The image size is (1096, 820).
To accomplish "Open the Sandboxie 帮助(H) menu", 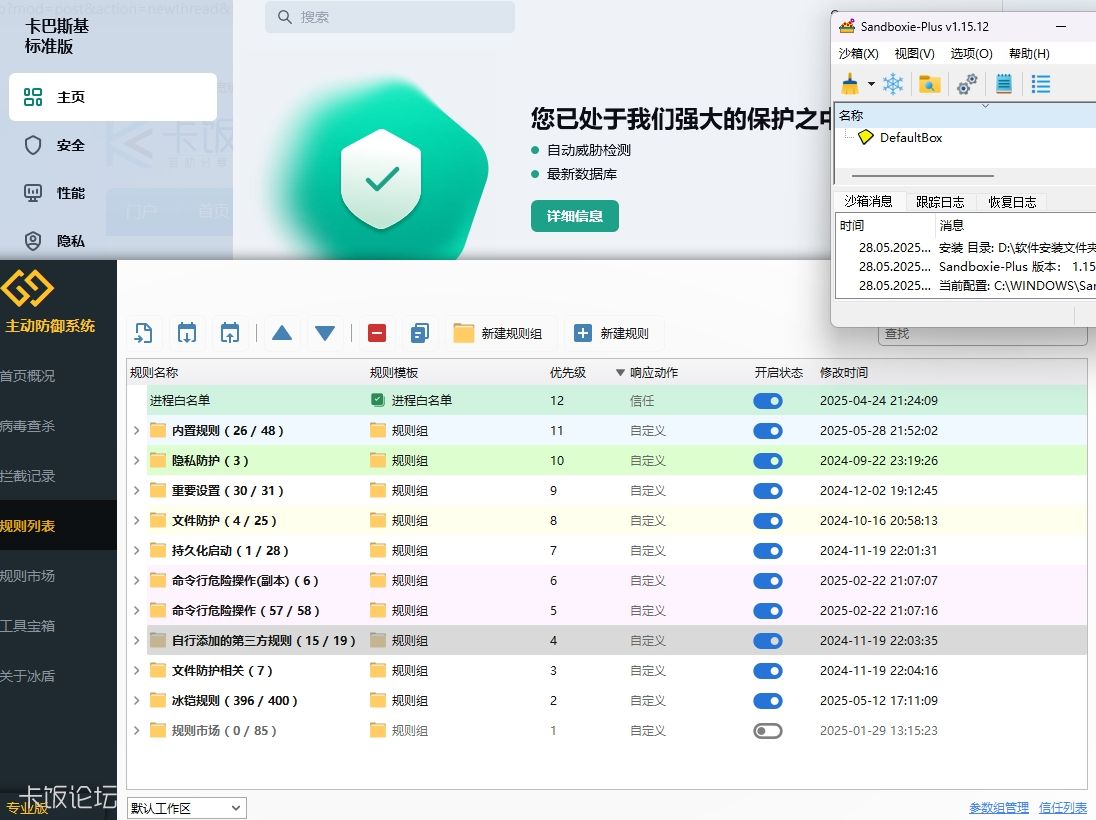I will point(1029,54).
